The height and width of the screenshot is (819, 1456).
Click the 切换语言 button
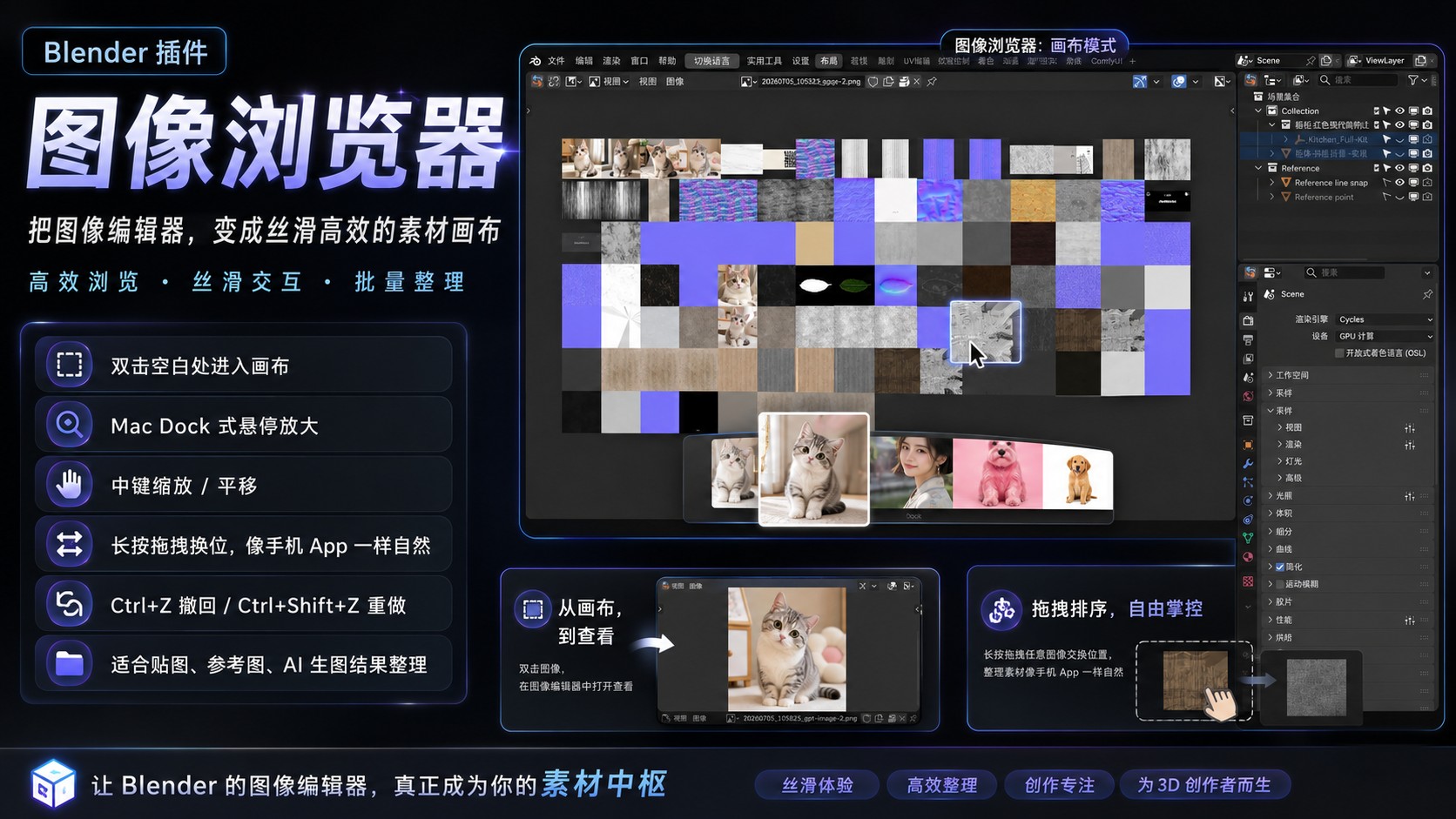point(711,61)
